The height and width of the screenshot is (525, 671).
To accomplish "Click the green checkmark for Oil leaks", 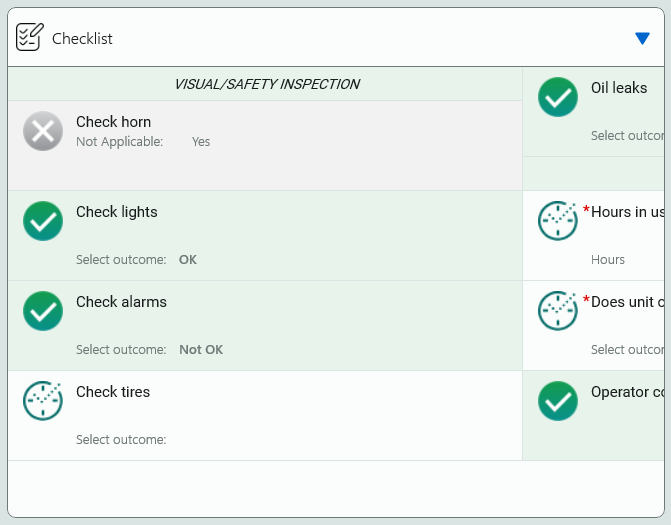I will [558, 97].
